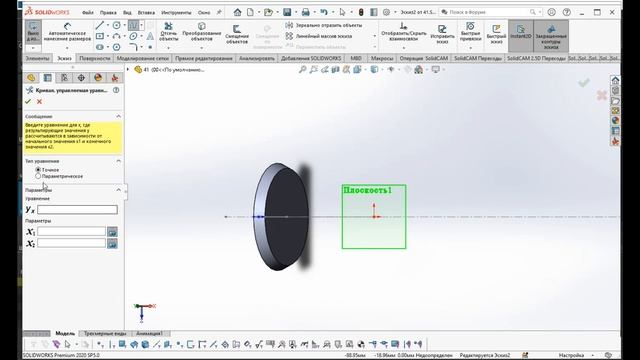Click the Undo icon
Viewport: 640px width, 360px height.
coord(324,12)
